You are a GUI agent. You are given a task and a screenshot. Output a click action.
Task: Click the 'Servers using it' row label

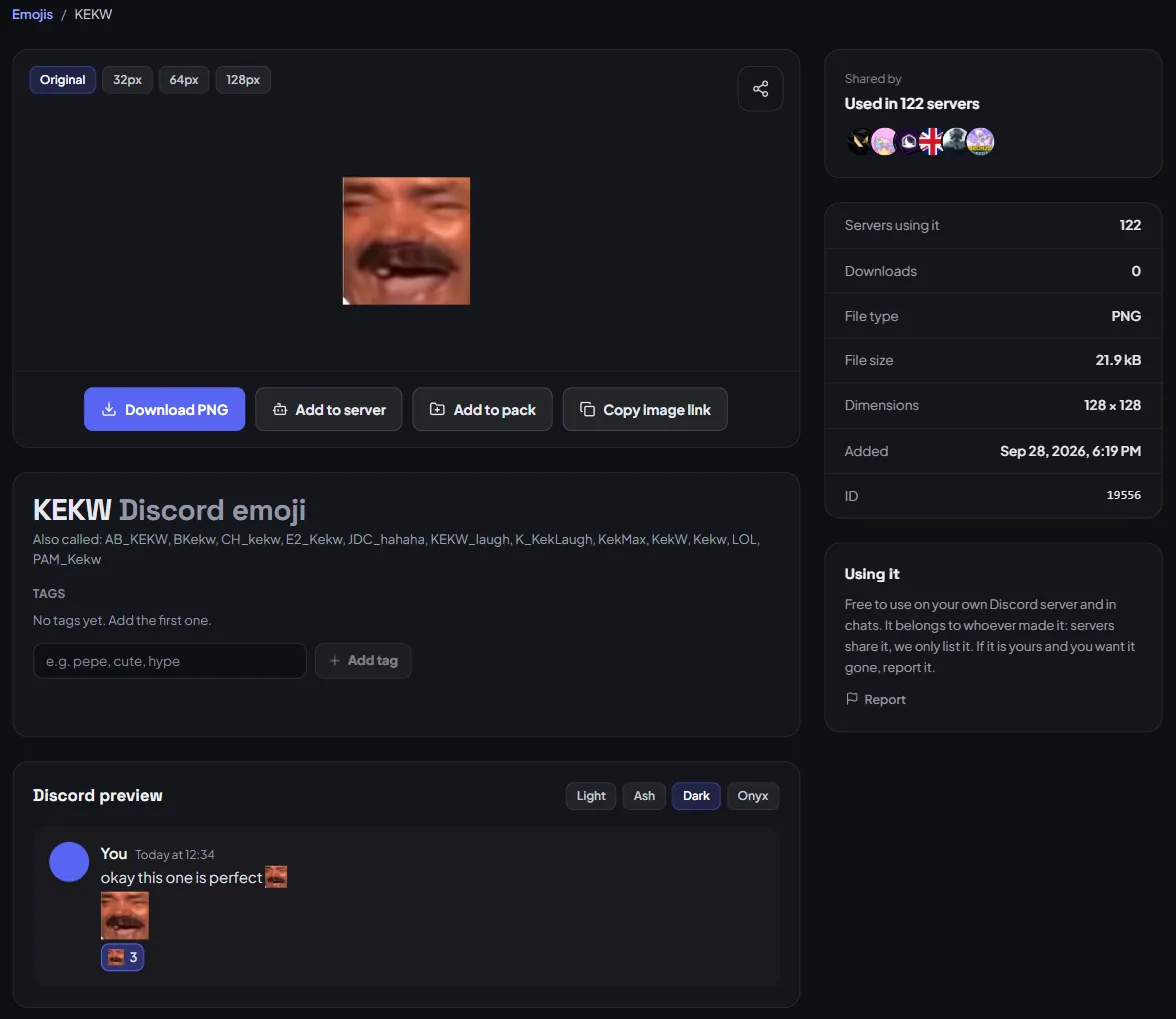coord(892,225)
